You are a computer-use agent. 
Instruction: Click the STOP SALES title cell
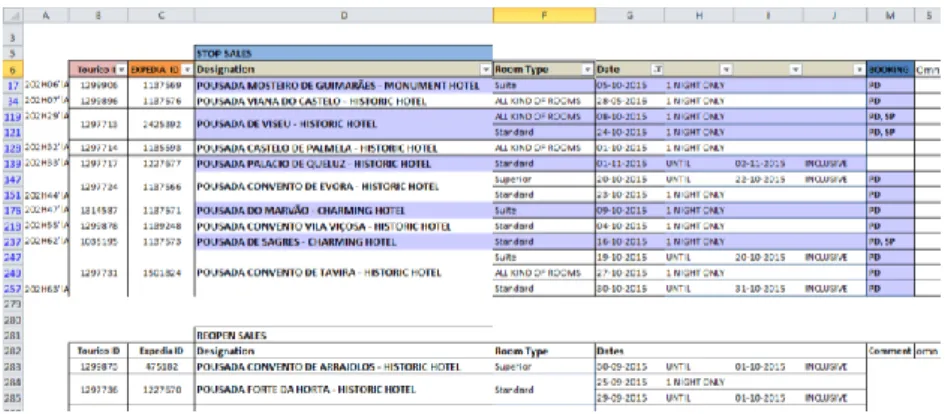point(344,53)
